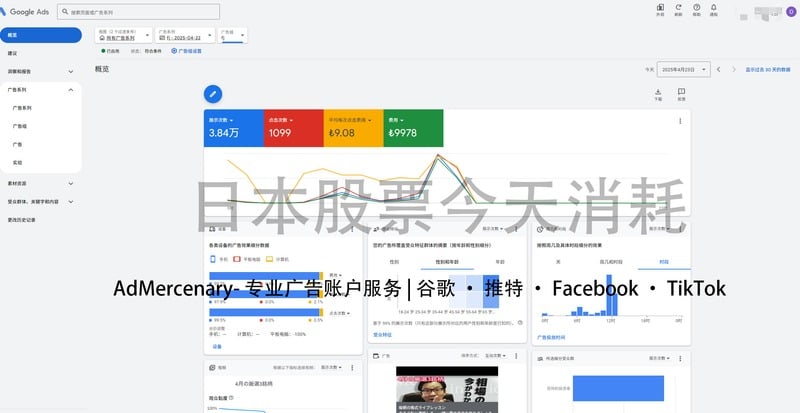Open date picker showing 2025年4月23日
800x413 pixels.
pyautogui.click(x=683, y=69)
